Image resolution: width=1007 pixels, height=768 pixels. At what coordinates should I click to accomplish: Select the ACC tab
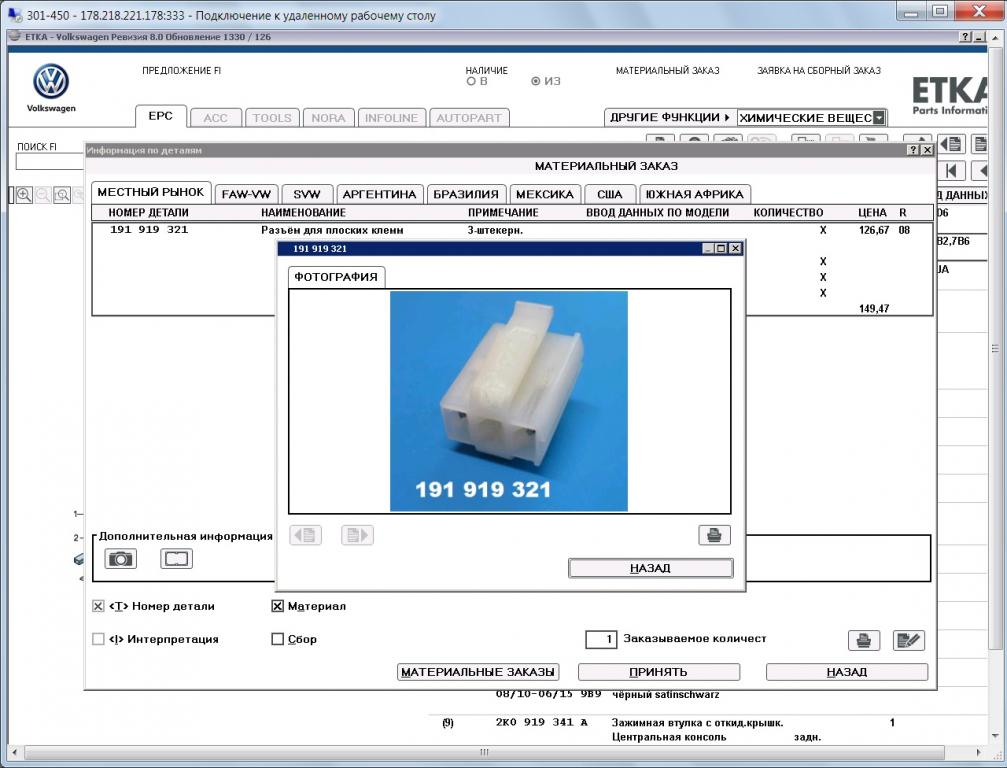click(x=216, y=118)
